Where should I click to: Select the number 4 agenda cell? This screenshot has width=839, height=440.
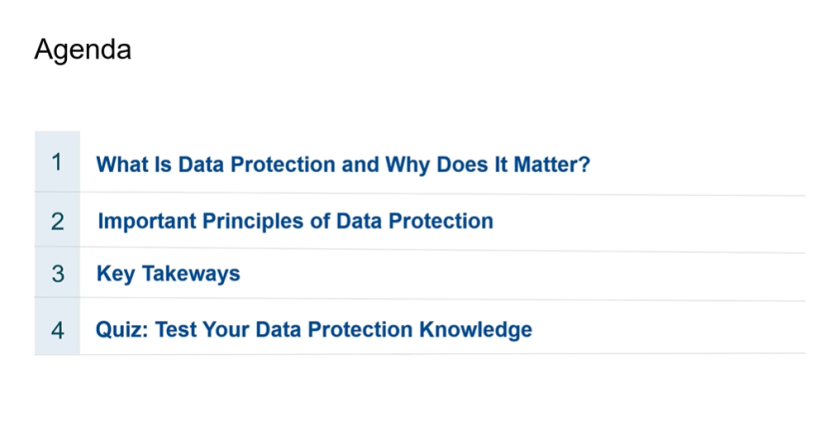click(57, 329)
